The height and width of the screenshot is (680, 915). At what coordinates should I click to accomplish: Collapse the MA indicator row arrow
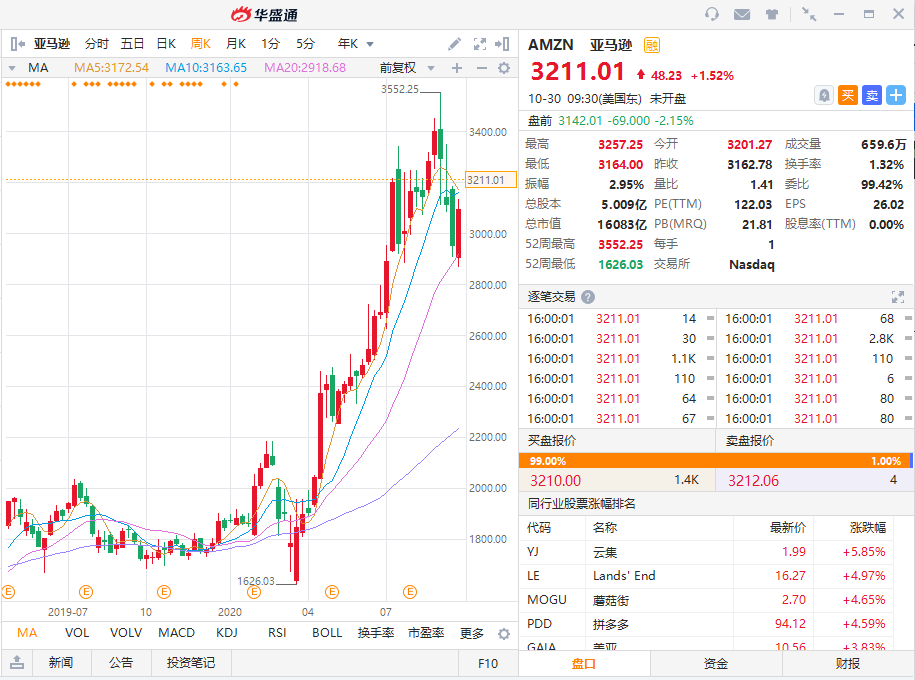coord(12,68)
